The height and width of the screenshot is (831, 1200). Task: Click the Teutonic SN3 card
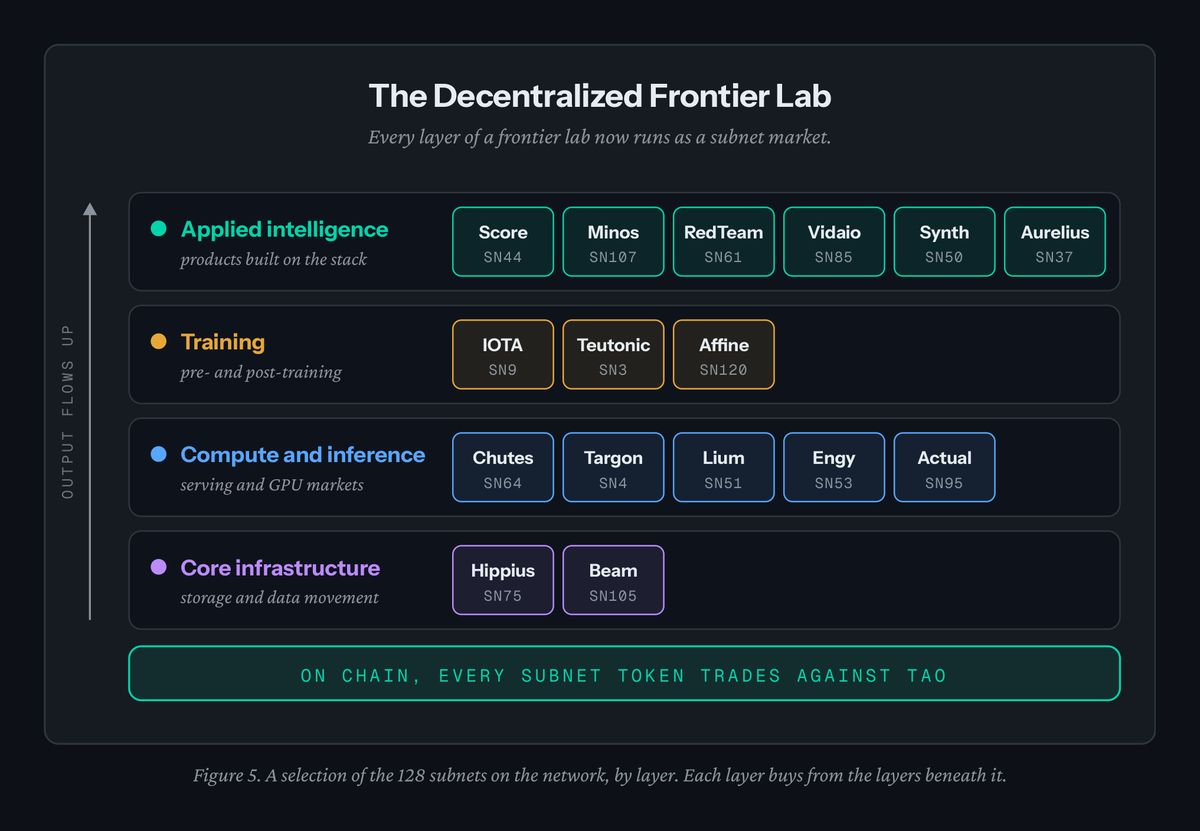[613, 355]
